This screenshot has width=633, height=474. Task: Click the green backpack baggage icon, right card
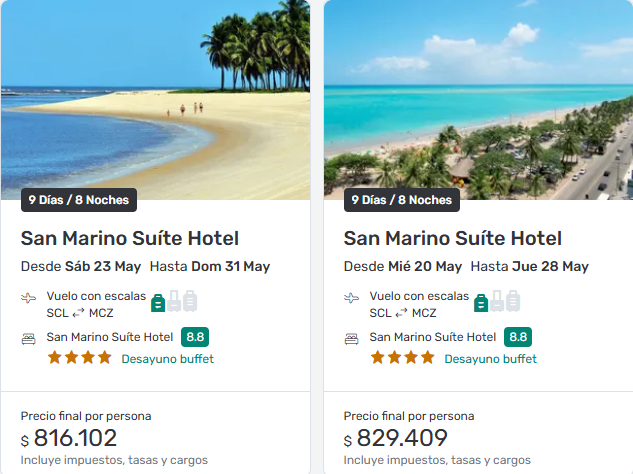[x=481, y=301]
